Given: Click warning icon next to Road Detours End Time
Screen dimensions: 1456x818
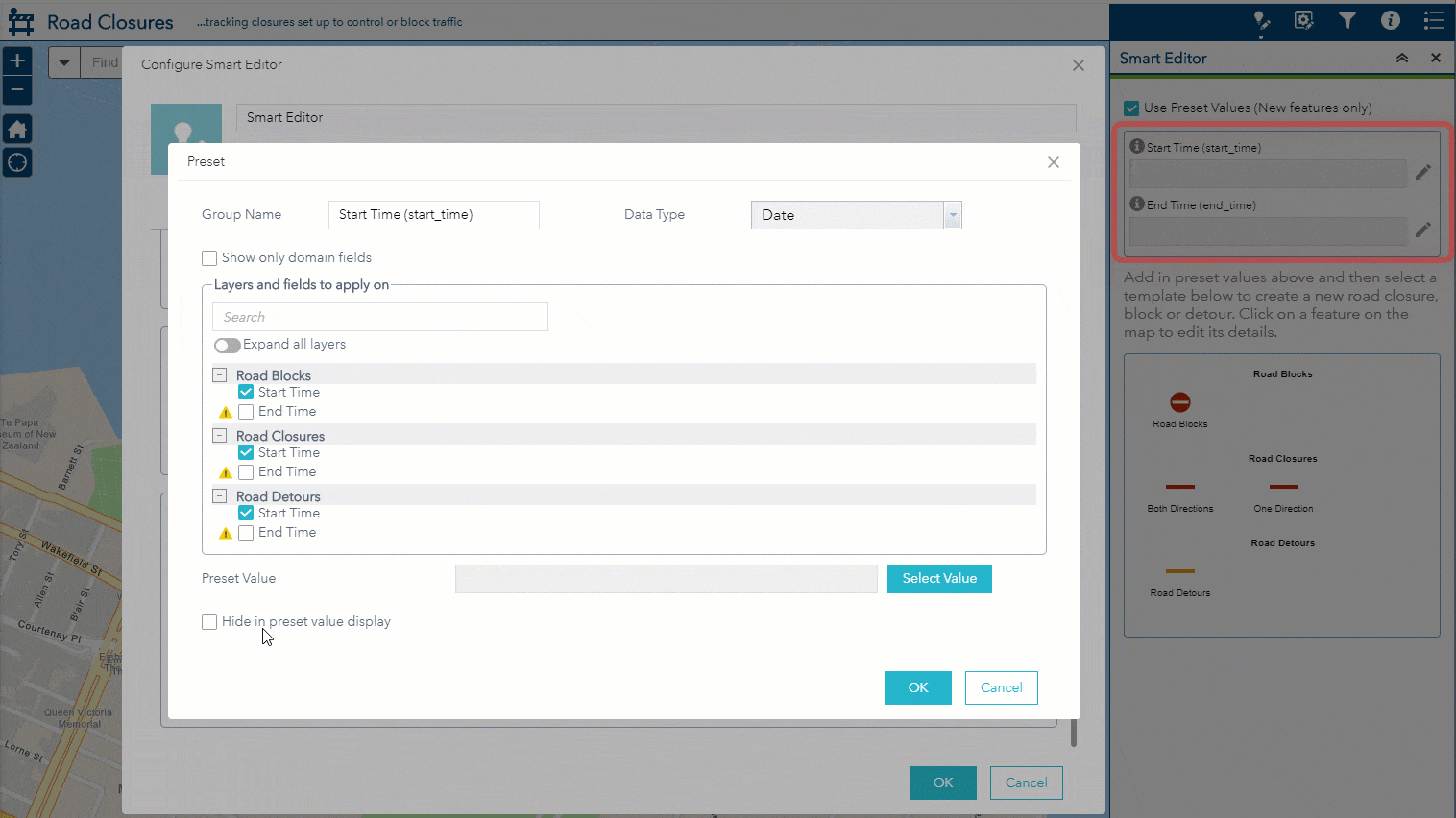Looking at the screenshot, I should pyautogui.click(x=226, y=533).
